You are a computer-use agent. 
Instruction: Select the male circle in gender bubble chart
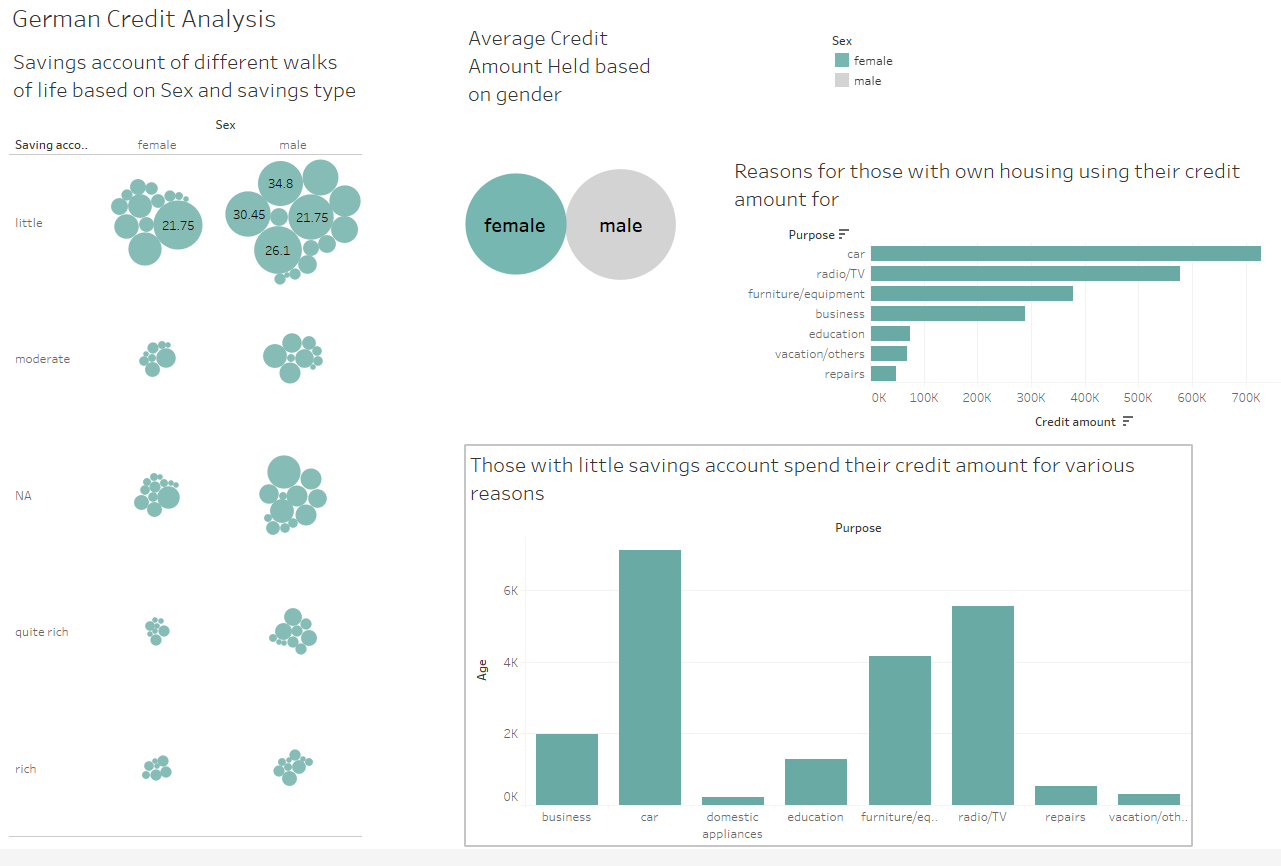[621, 224]
